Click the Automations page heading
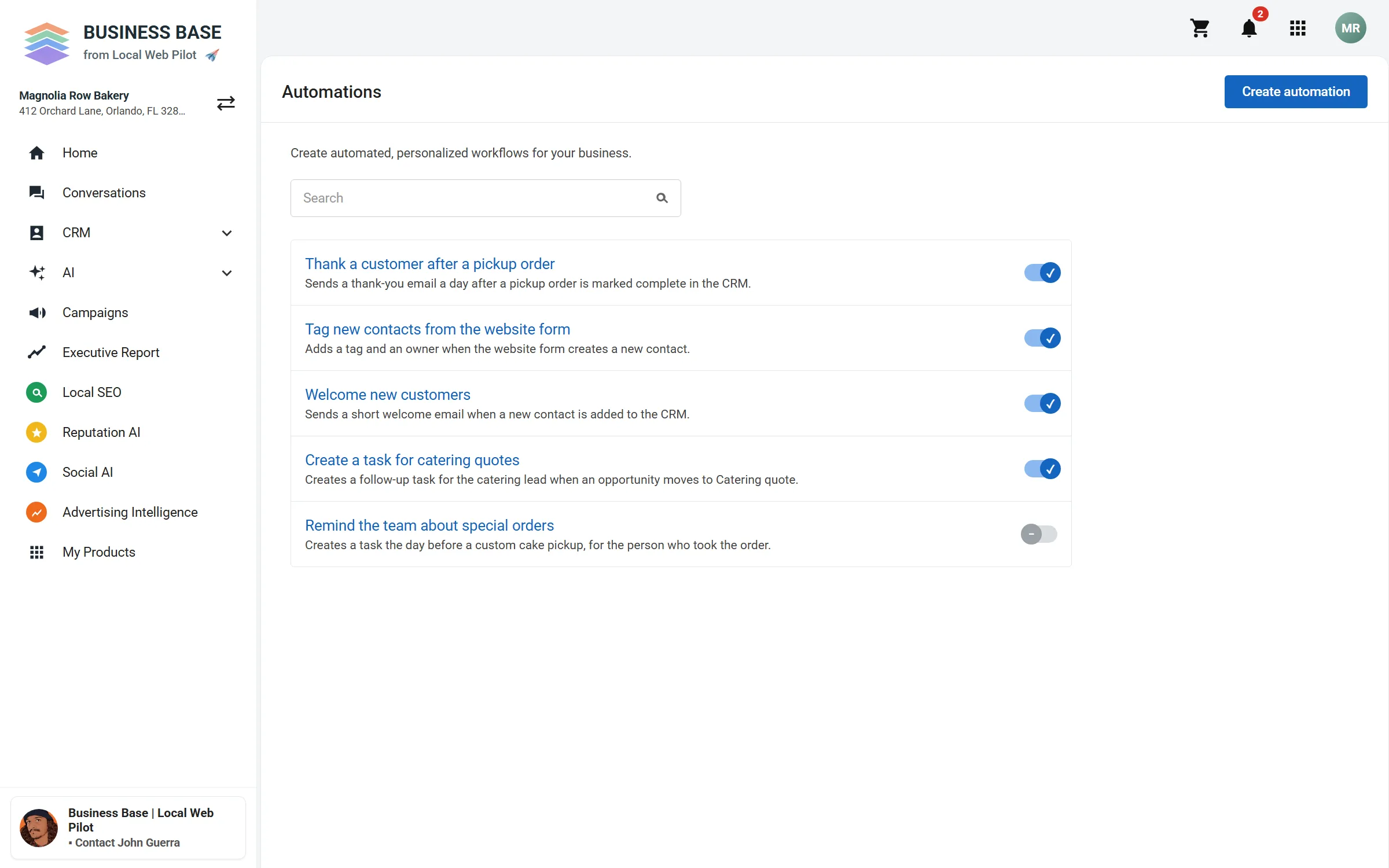Viewport: 1389px width, 868px height. 332,92
